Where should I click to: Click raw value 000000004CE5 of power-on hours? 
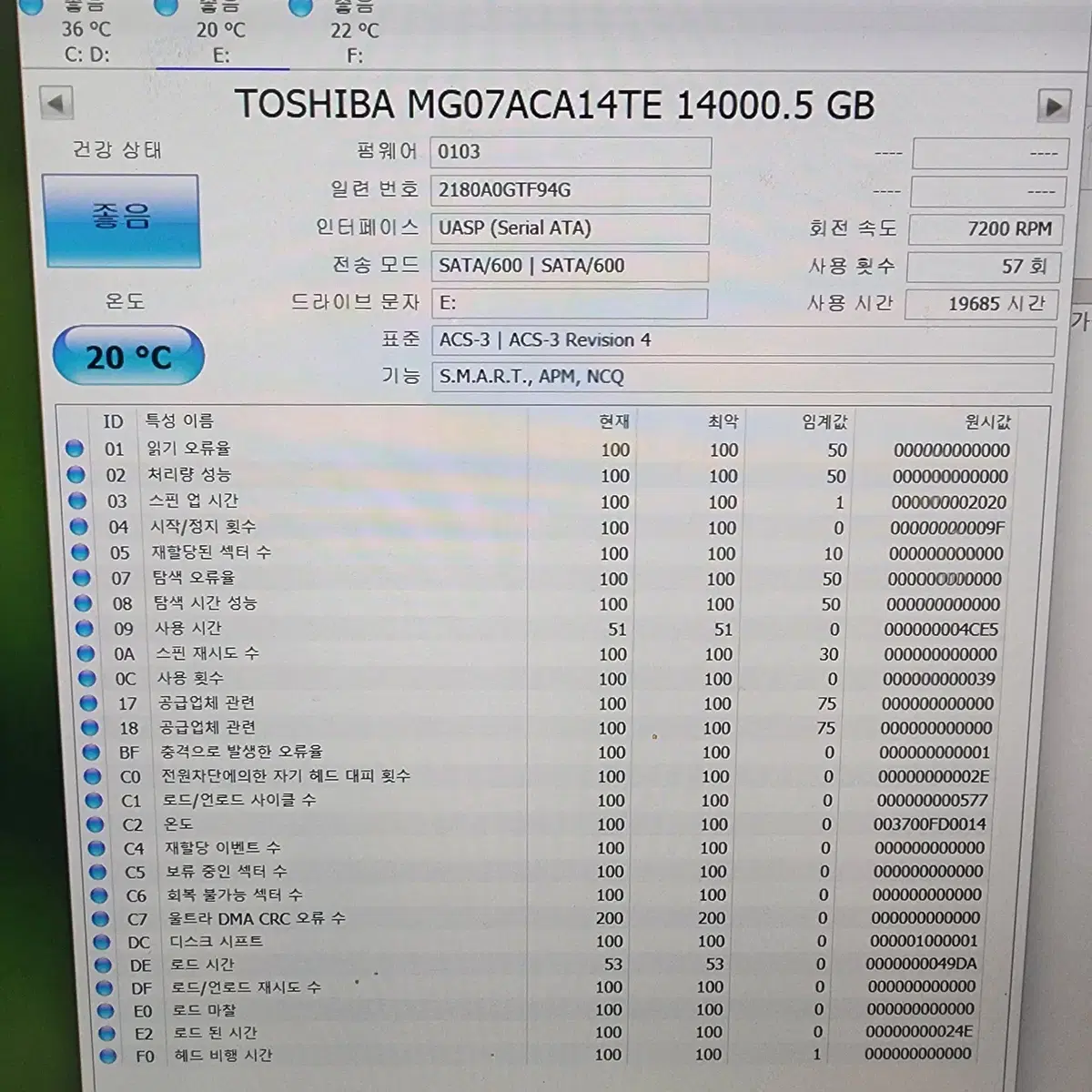coord(941,629)
